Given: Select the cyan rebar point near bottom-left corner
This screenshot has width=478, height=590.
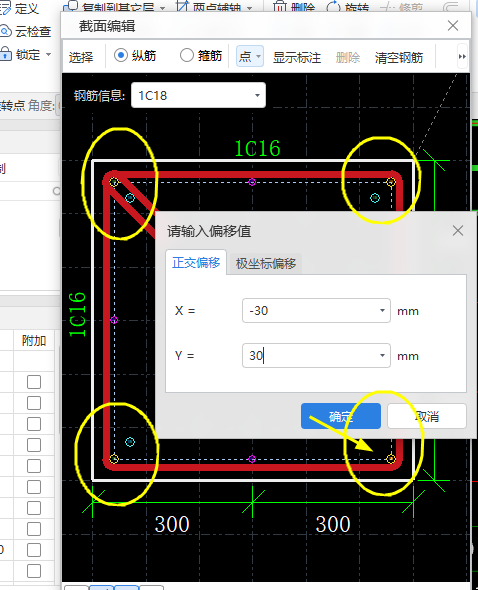Looking at the screenshot, I should (130, 442).
